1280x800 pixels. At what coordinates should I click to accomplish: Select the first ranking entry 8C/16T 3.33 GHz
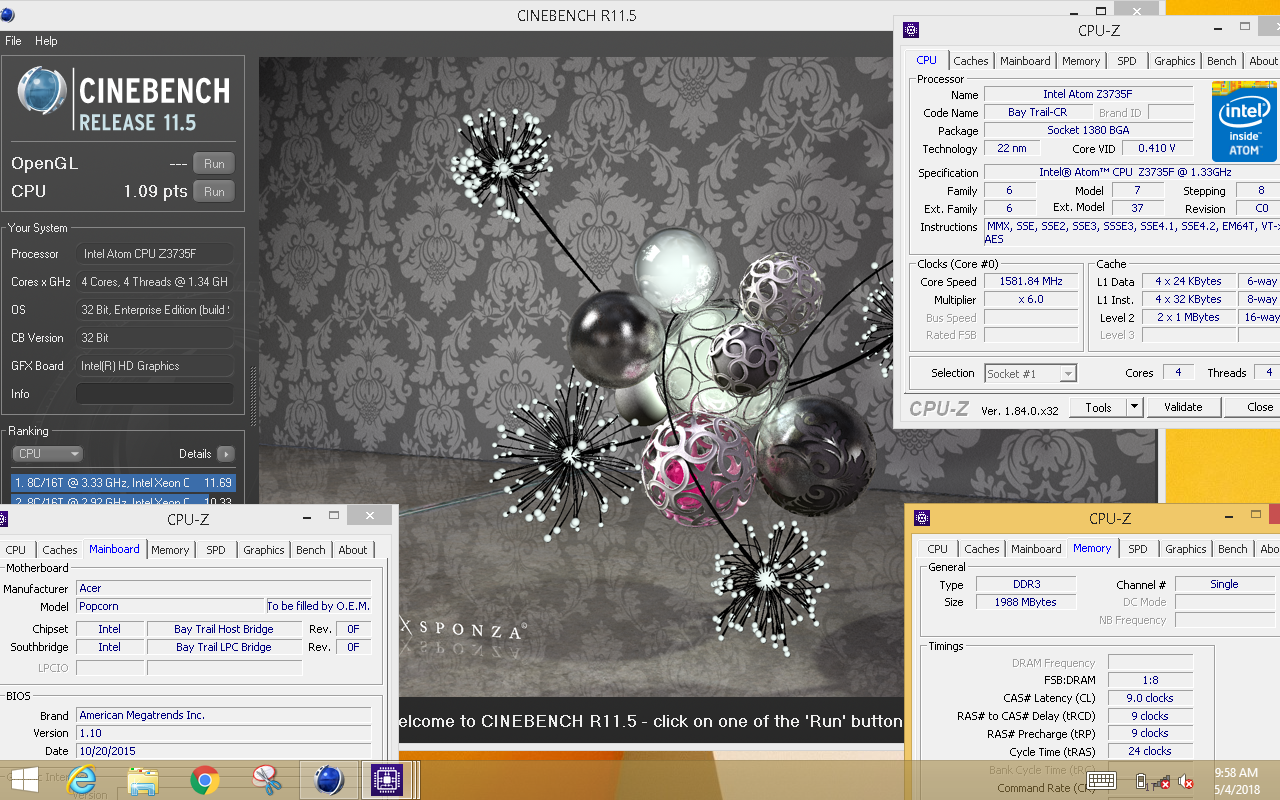pyautogui.click(x=123, y=483)
